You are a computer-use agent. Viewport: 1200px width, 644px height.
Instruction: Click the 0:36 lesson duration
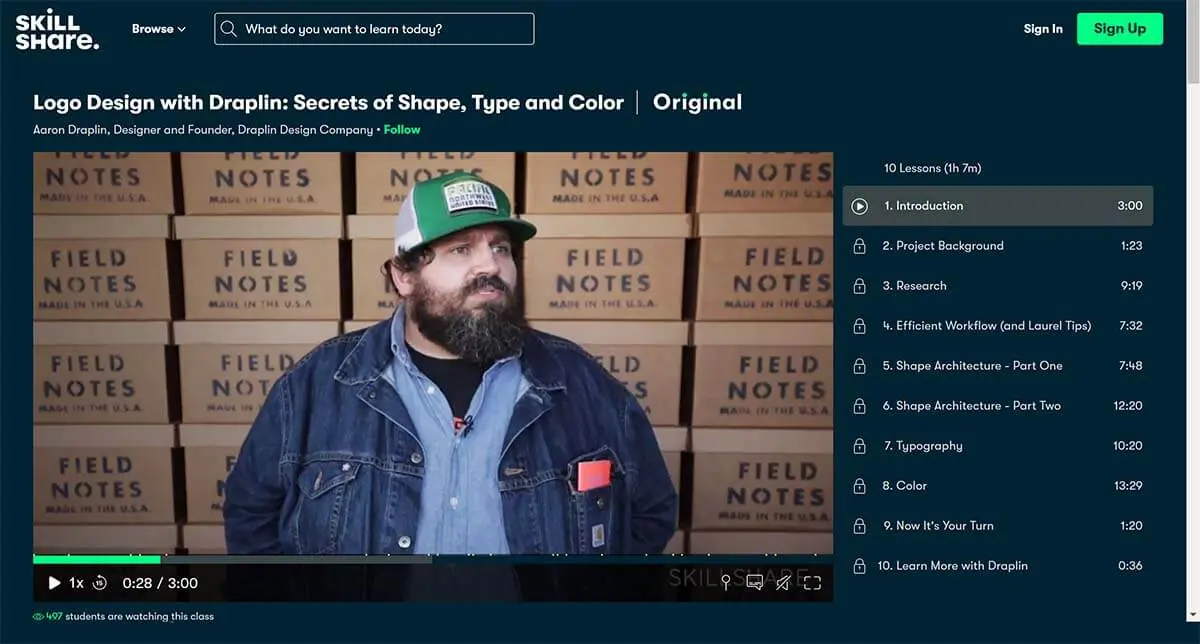[x=1130, y=566]
